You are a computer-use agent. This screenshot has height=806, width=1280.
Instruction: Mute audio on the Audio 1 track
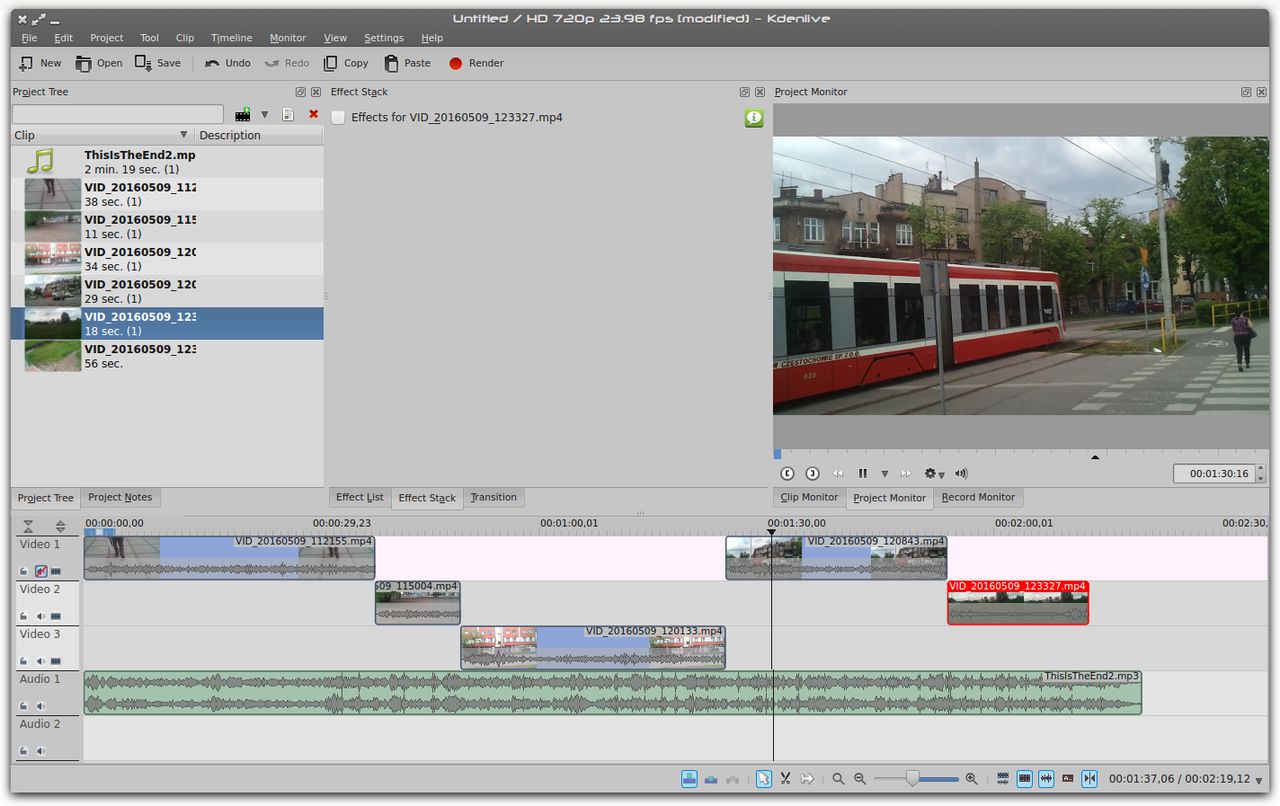pos(41,706)
